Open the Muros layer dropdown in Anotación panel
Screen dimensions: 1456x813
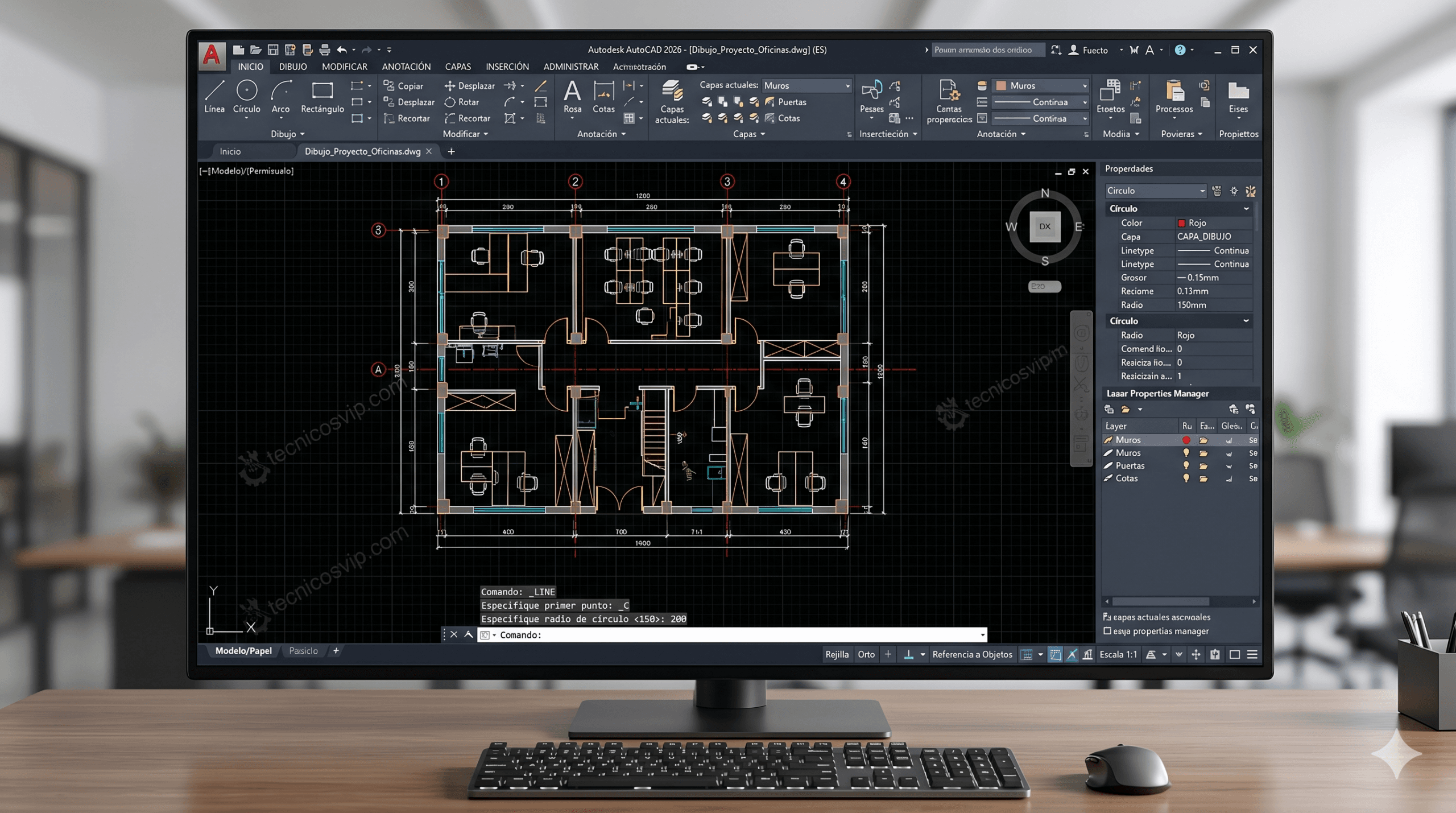pyautogui.click(x=1040, y=86)
